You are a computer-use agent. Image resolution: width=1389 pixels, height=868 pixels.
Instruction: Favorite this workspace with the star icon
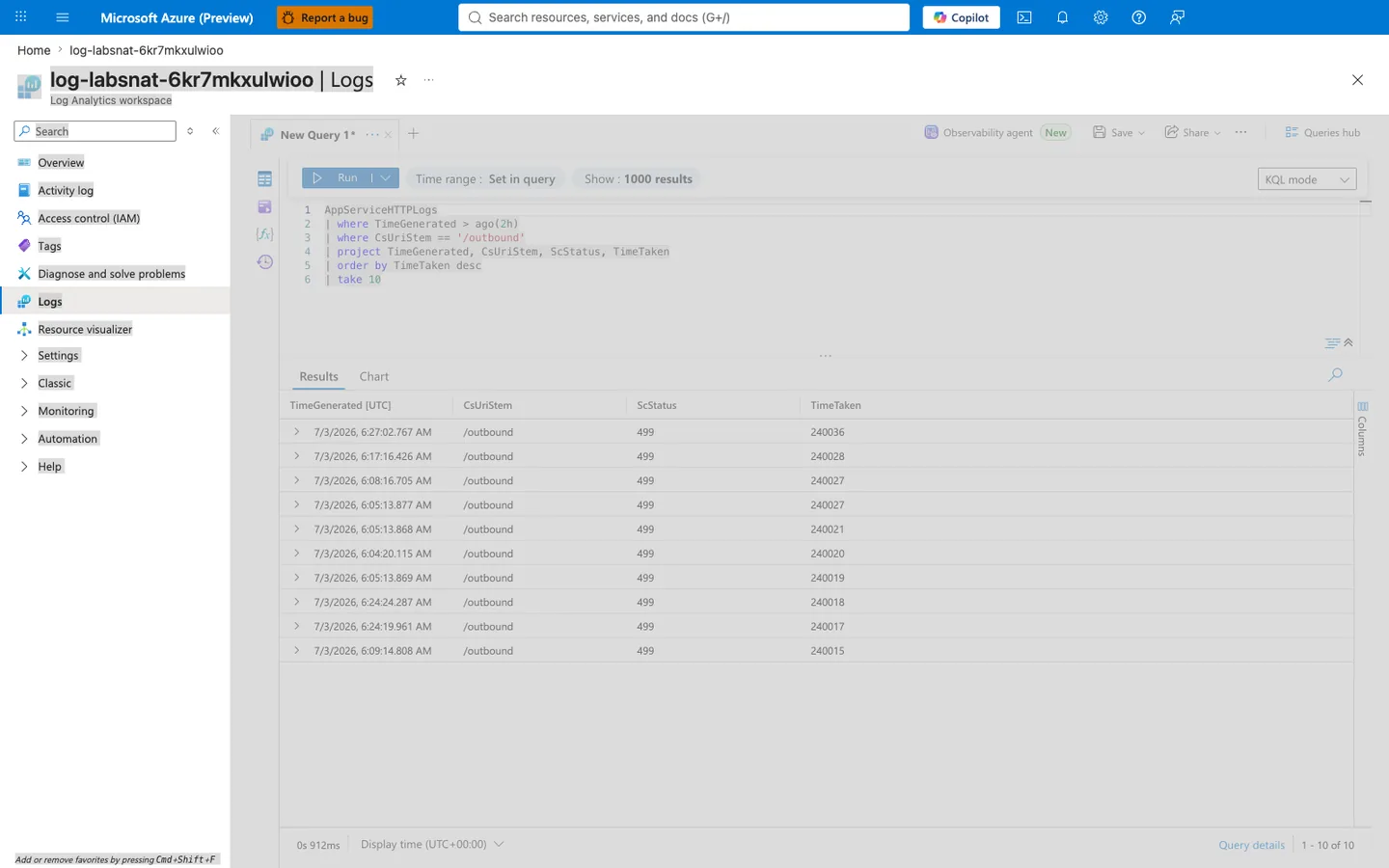(x=401, y=80)
